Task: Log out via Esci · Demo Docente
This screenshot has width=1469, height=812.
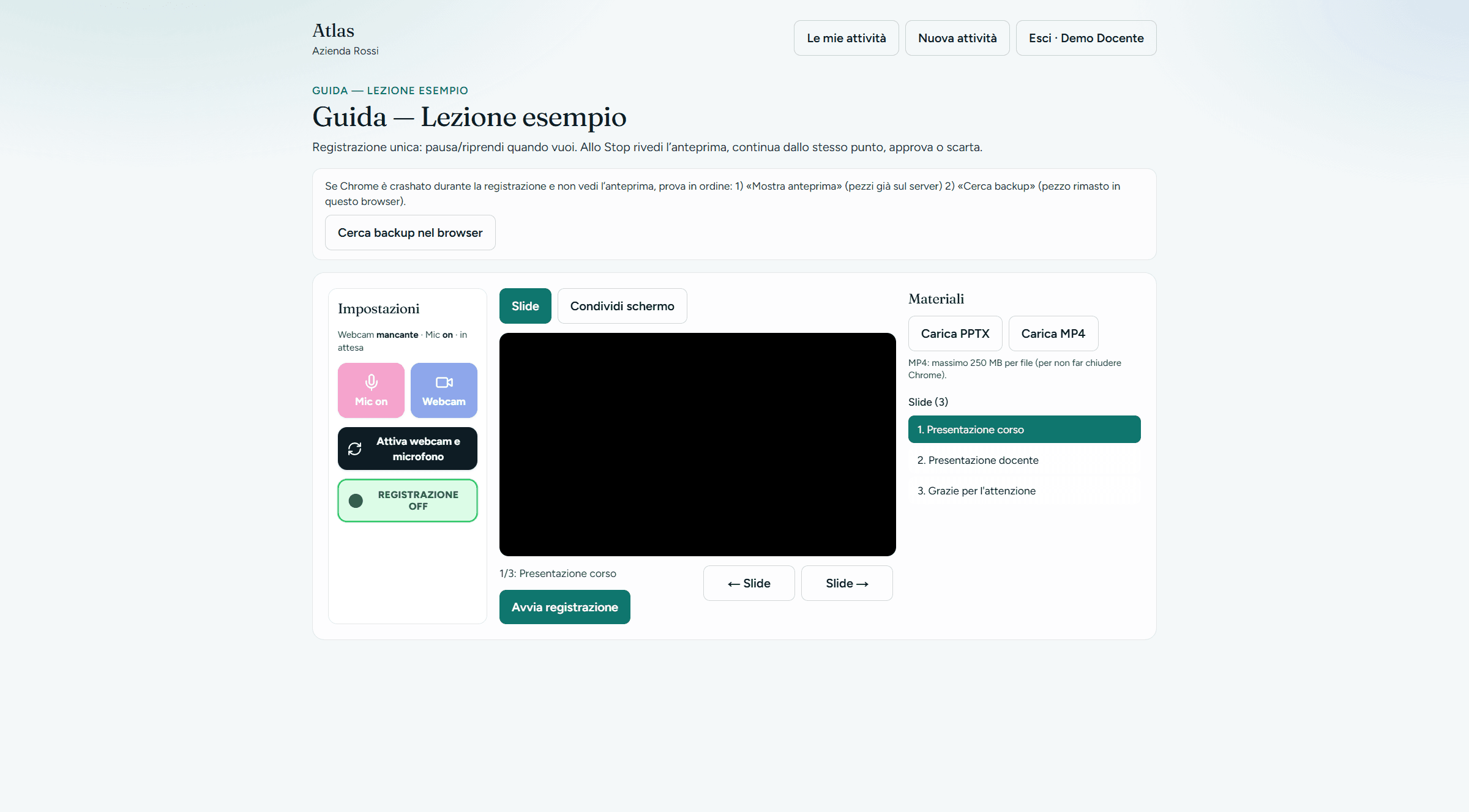Action: point(1086,38)
